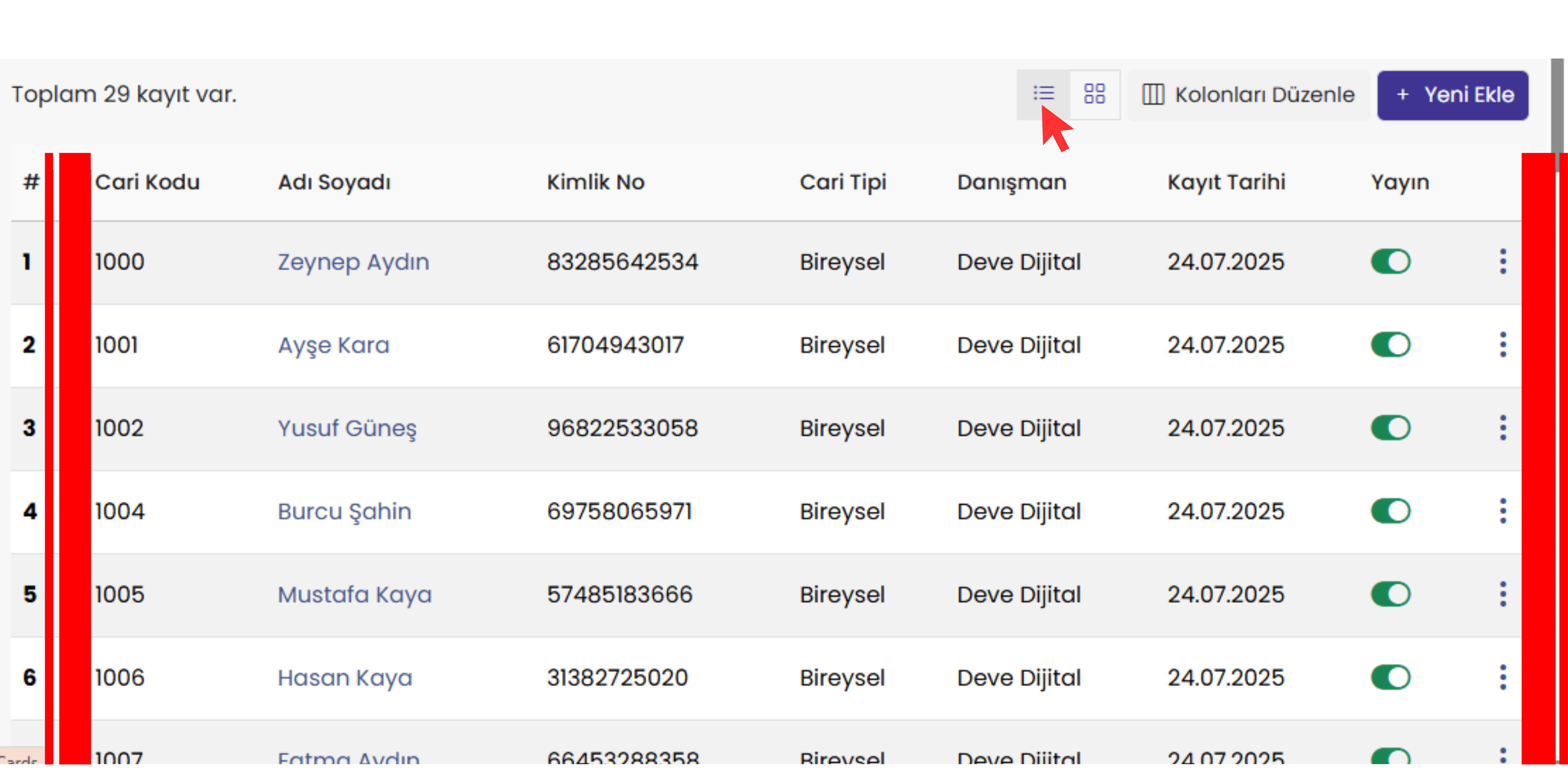Open three-dot menu for Mustafa Kaya
This screenshot has height=784, width=1568.
tap(1502, 594)
